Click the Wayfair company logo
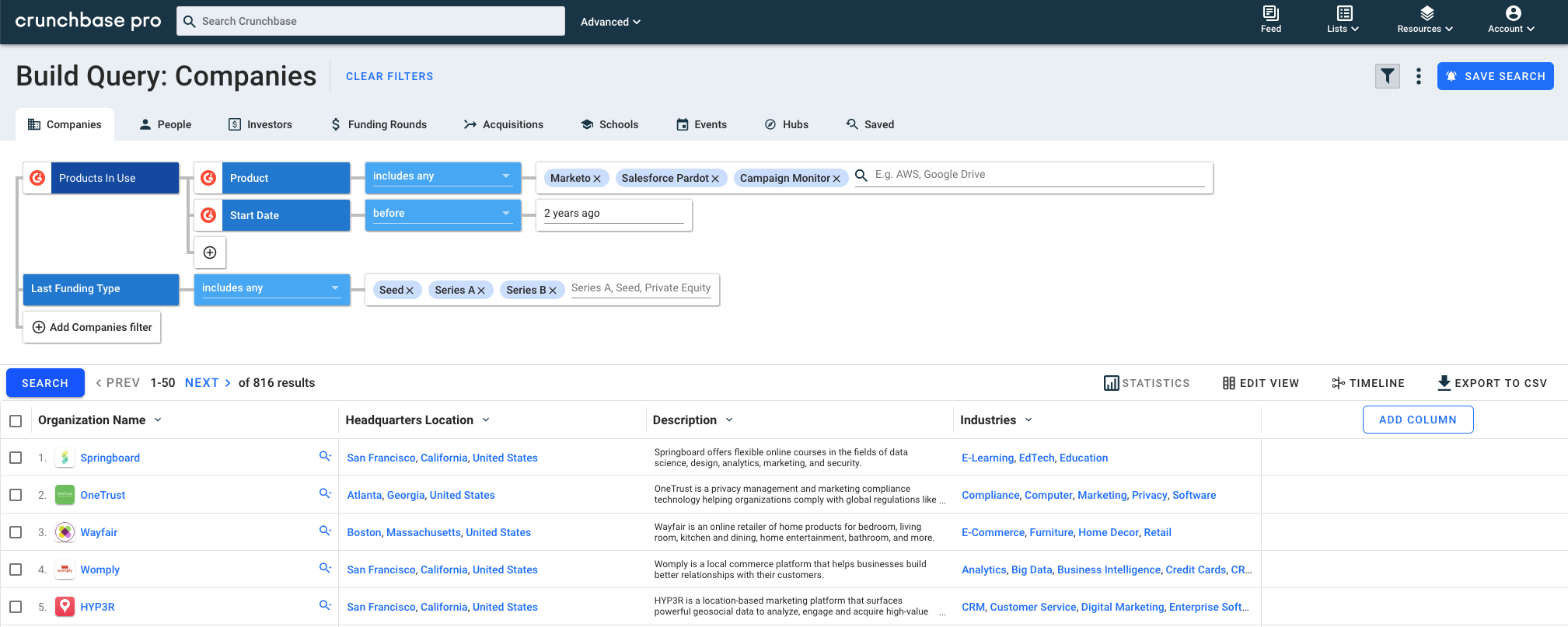 point(65,532)
